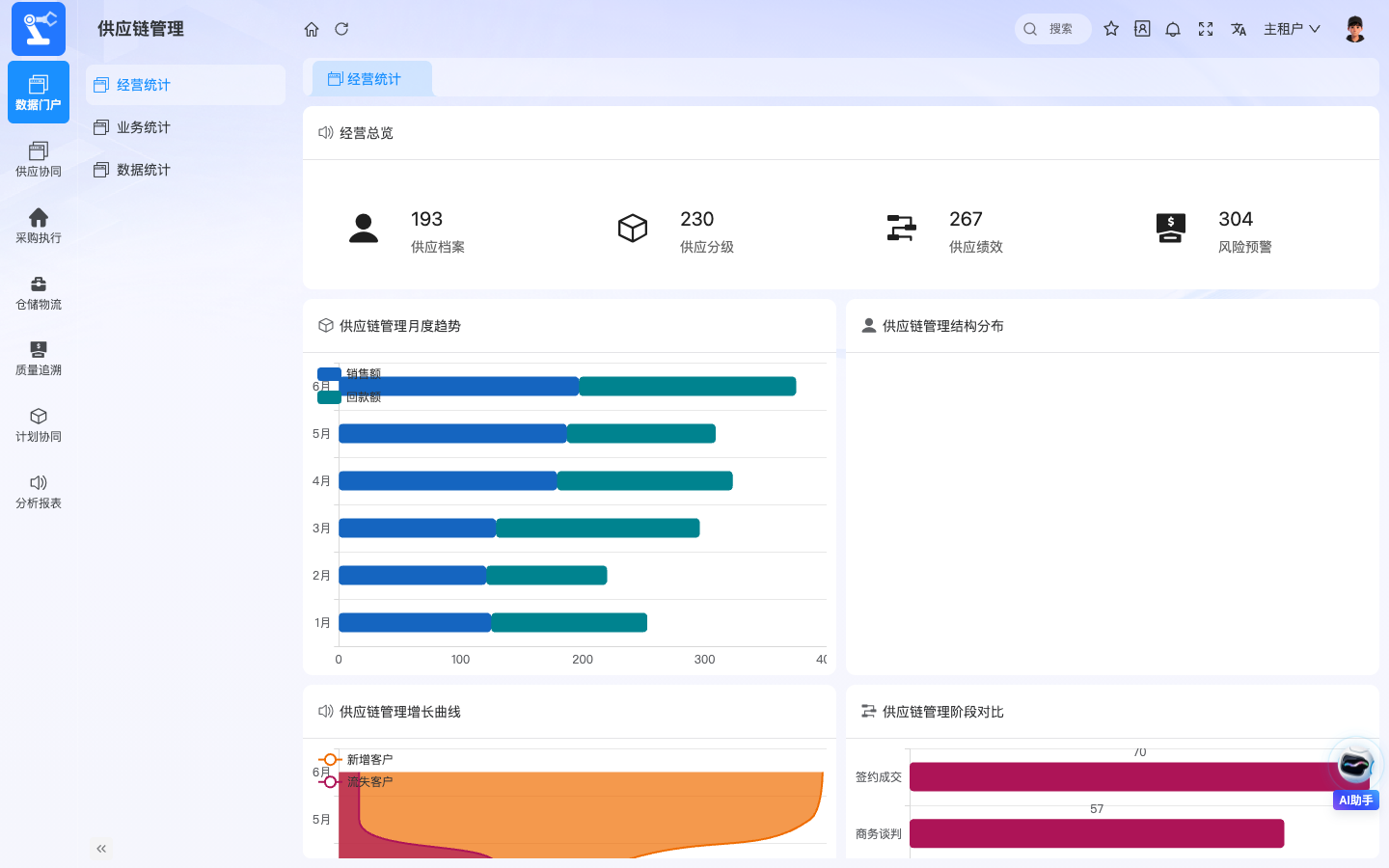Viewport: 1389px width, 868px height.
Task: Click the blue 4月 sales bar
Action: [x=448, y=481]
